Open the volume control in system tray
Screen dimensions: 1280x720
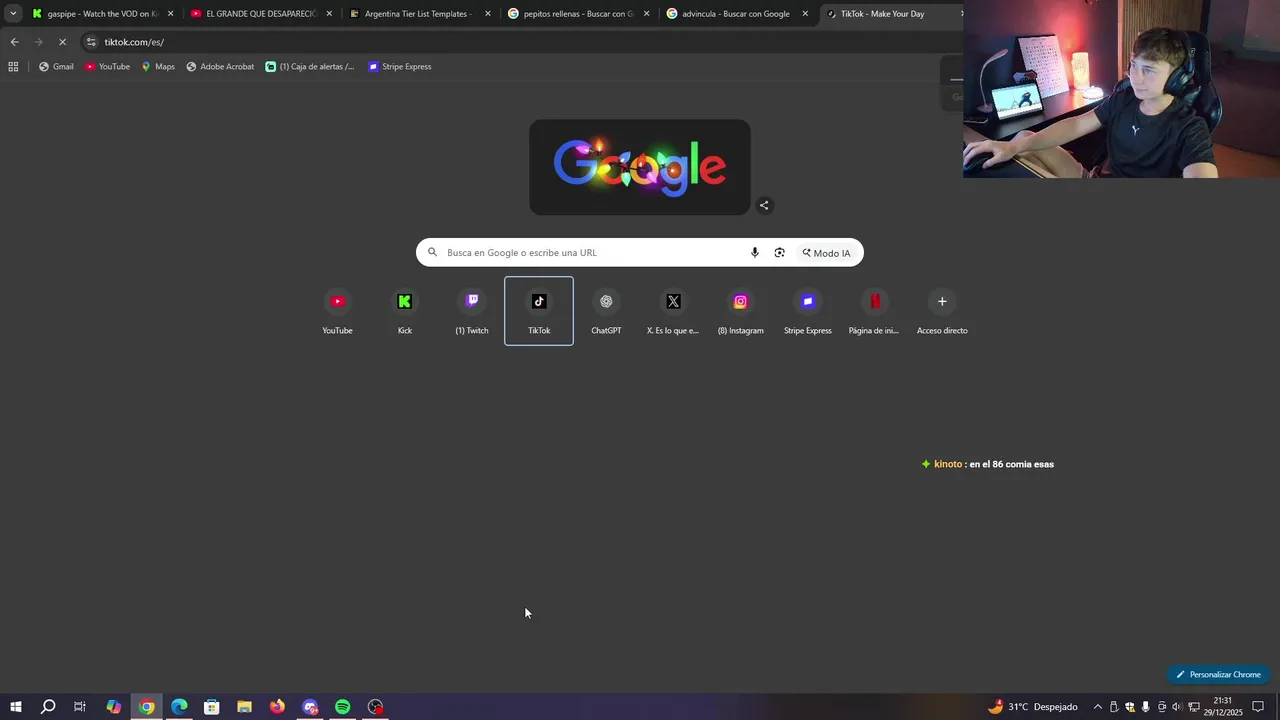pyautogui.click(x=1177, y=707)
